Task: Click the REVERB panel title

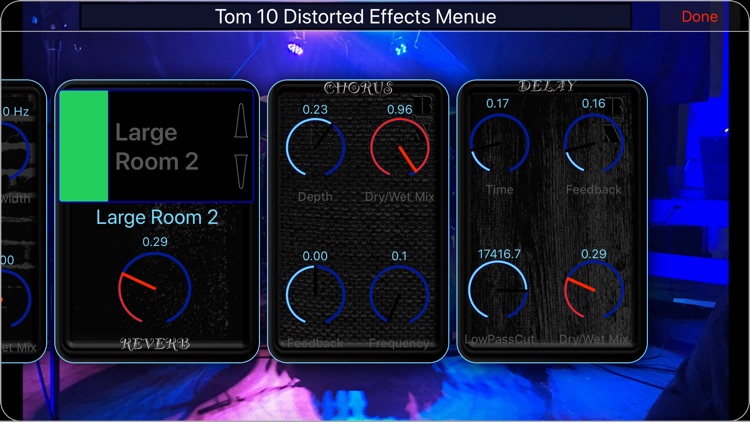Action: [x=155, y=344]
